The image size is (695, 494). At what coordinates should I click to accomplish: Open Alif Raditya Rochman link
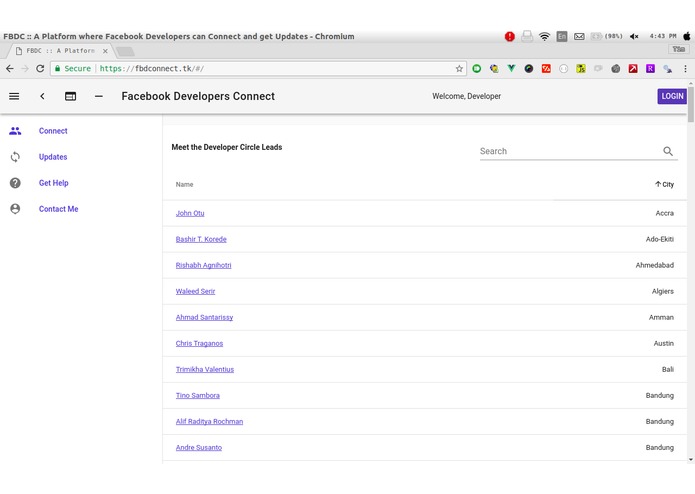209,421
